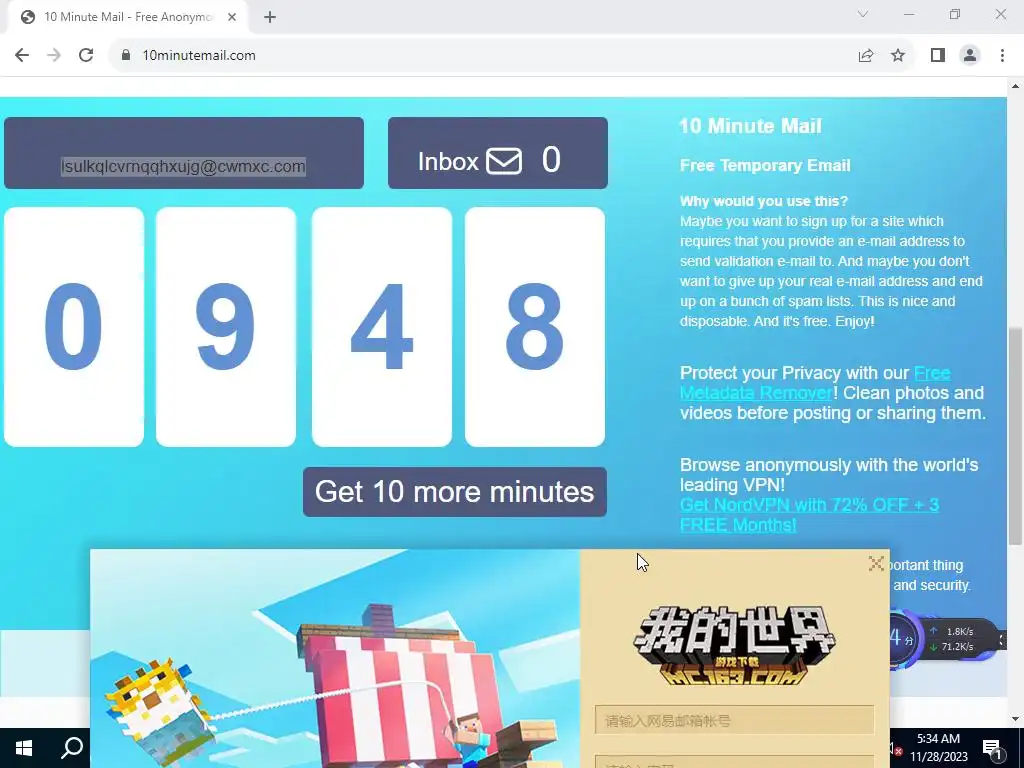The width and height of the screenshot is (1024, 768).
Task: Click the seconds tens digit 4 card
Action: pos(381,327)
